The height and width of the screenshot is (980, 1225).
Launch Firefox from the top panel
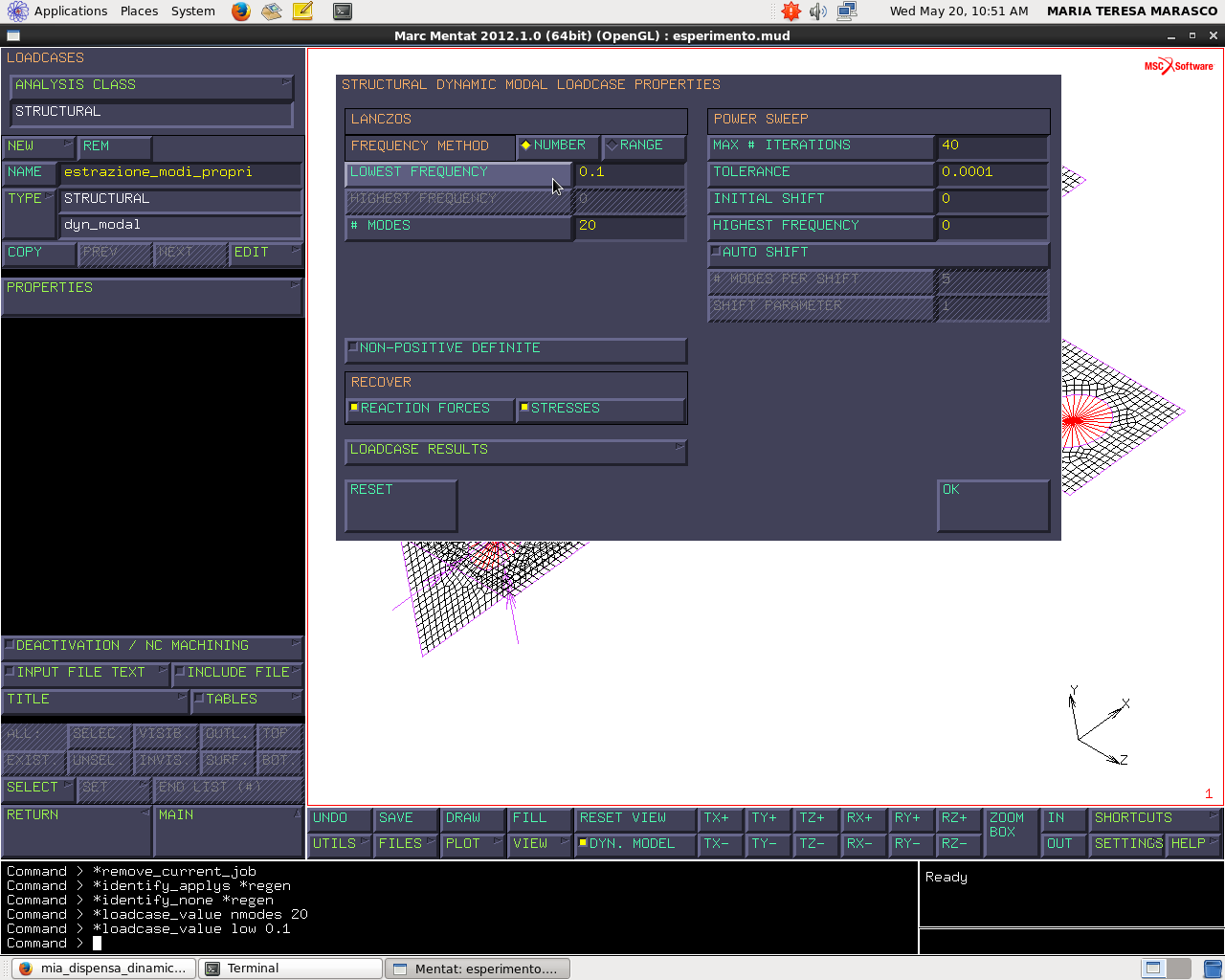click(x=241, y=11)
